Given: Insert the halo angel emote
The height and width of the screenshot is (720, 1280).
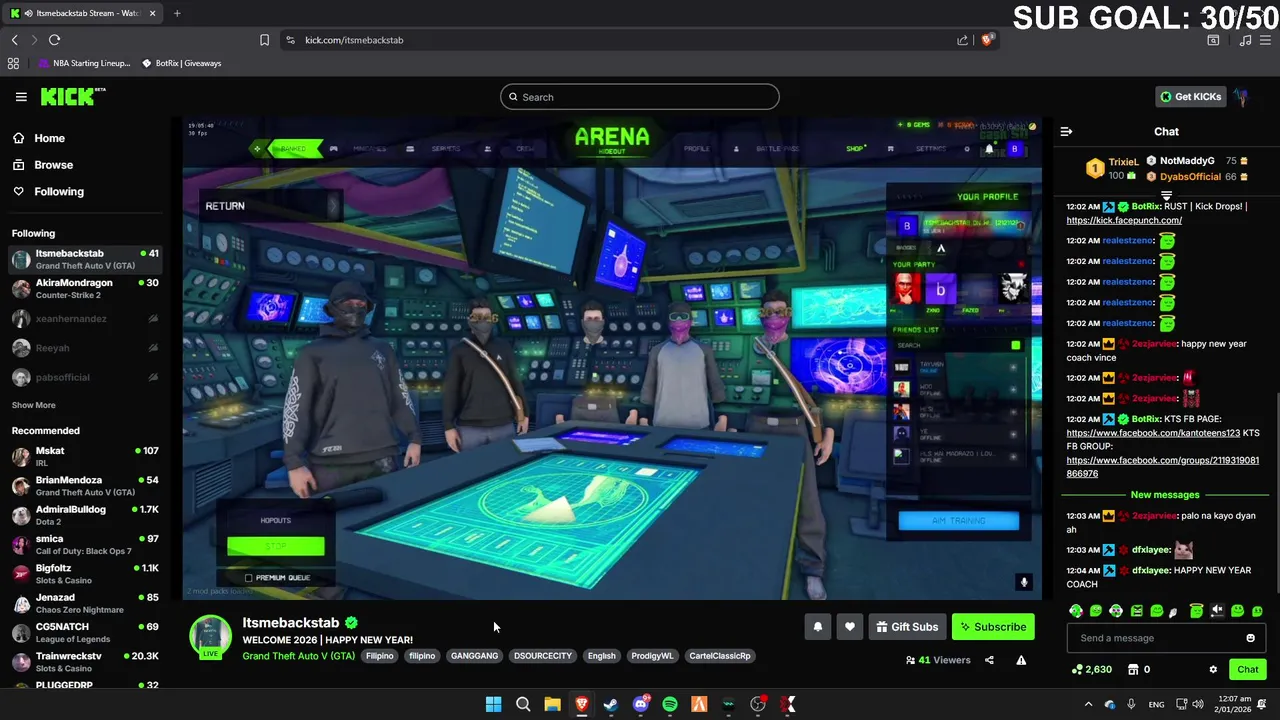Looking at the screenshot, I should point(1196,610).
